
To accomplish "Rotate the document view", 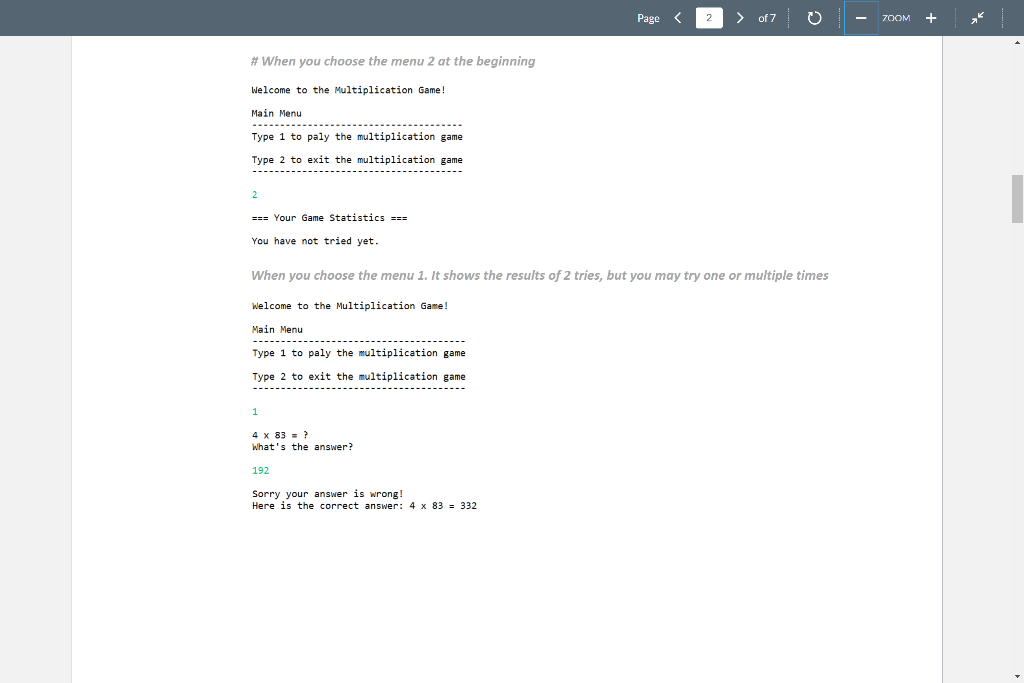I will (x=814, y=18).
